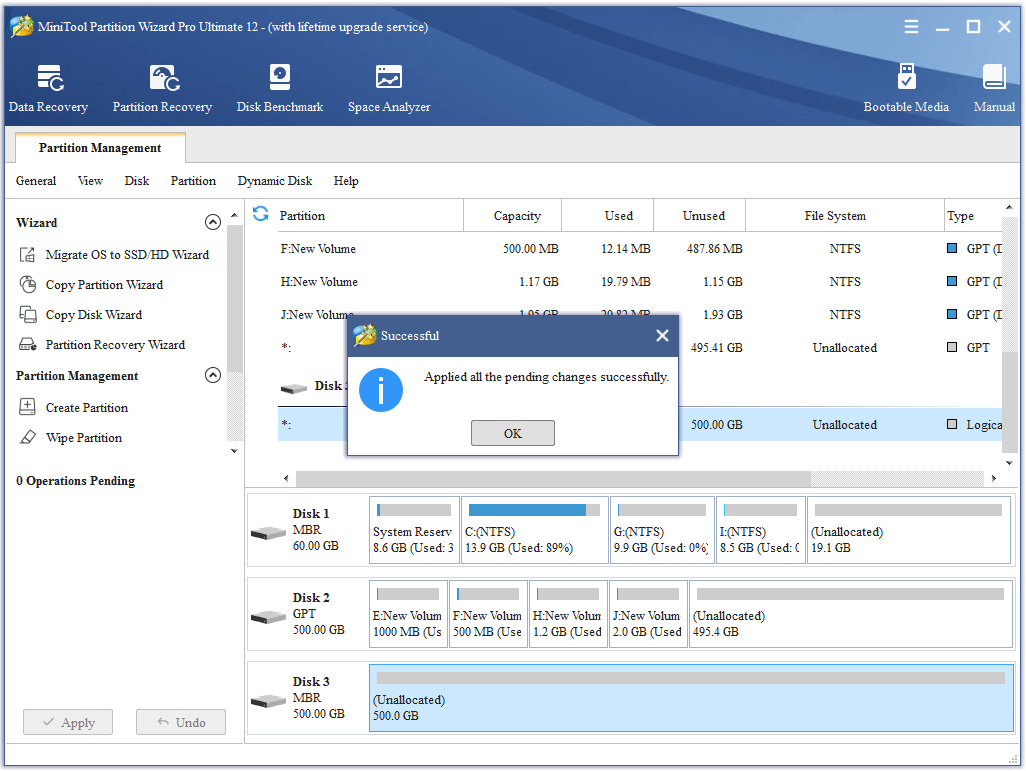Click the sidebar scroll-down chevron
Image resolution: width=1026 pixels, height=771 pixels.
233,450
